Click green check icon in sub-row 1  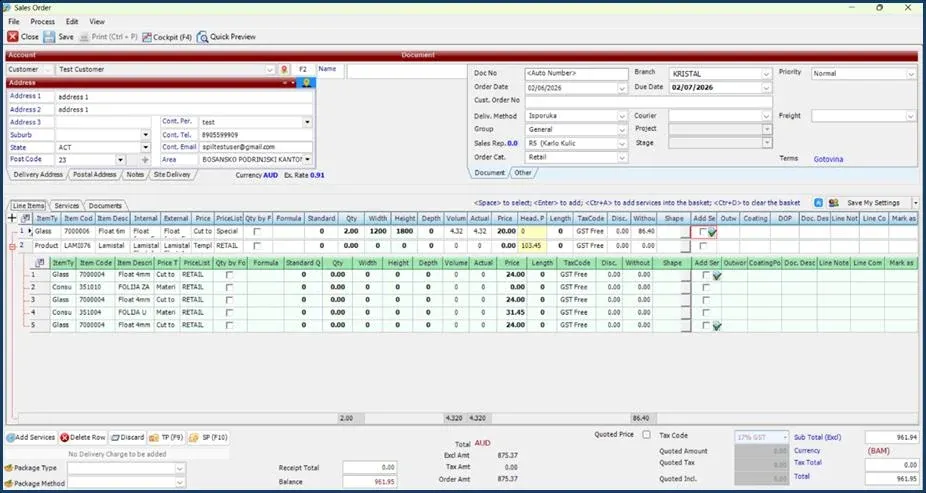click(716, 276)
